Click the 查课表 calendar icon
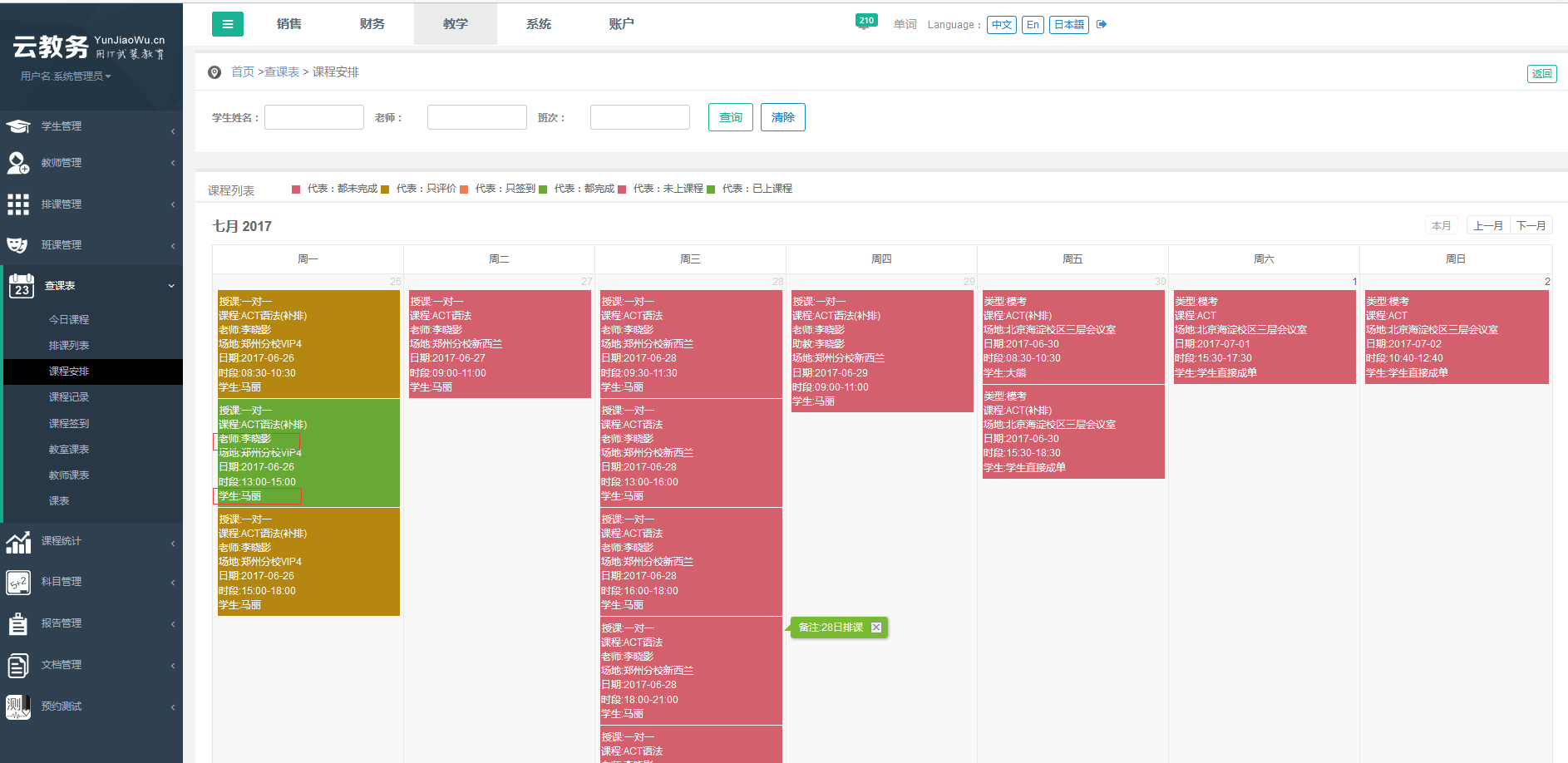This screenshot has width=1568, height=763. click(20, 285)
